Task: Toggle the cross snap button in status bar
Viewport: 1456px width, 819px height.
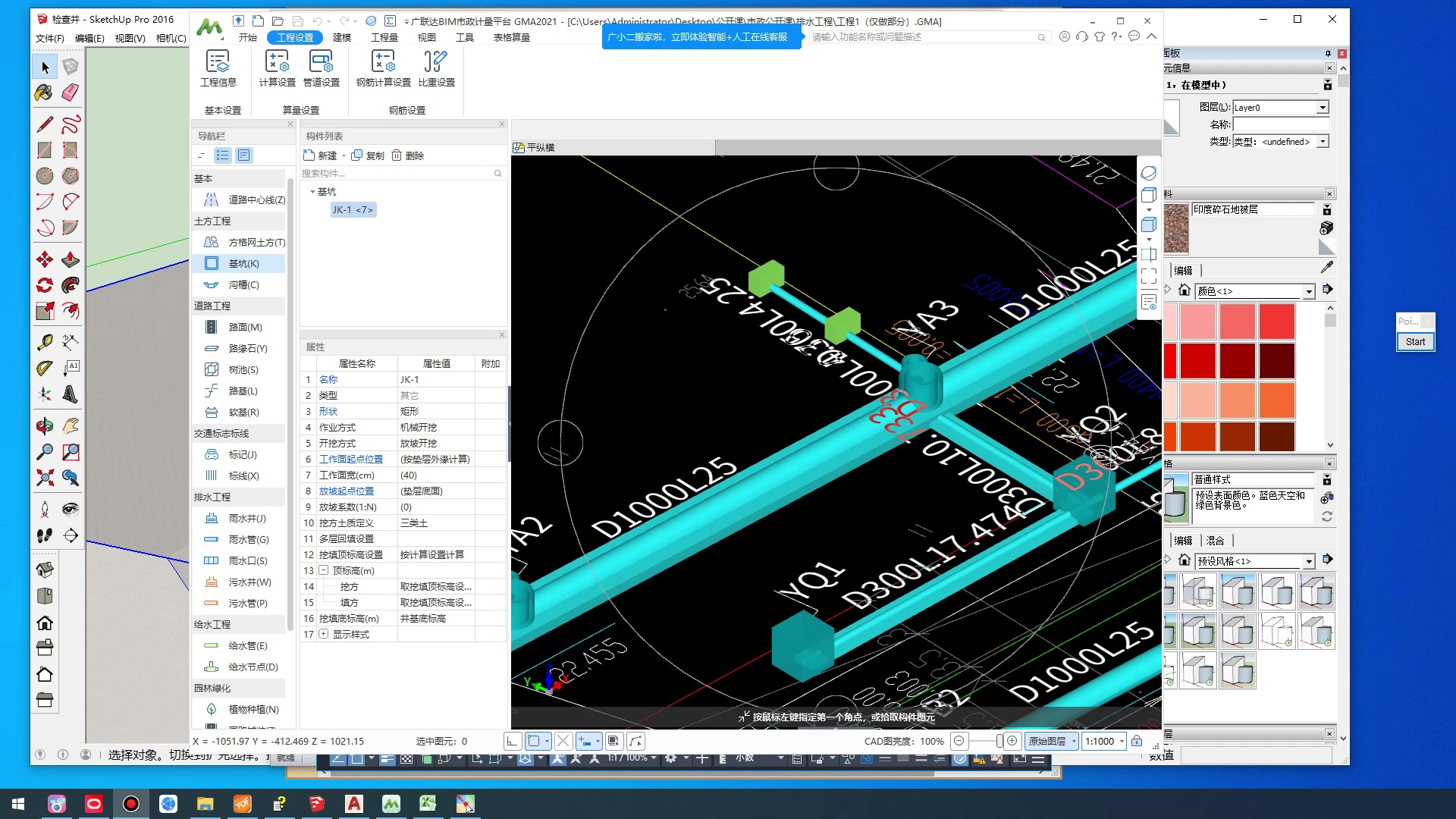Action: (x=563, y=741)
